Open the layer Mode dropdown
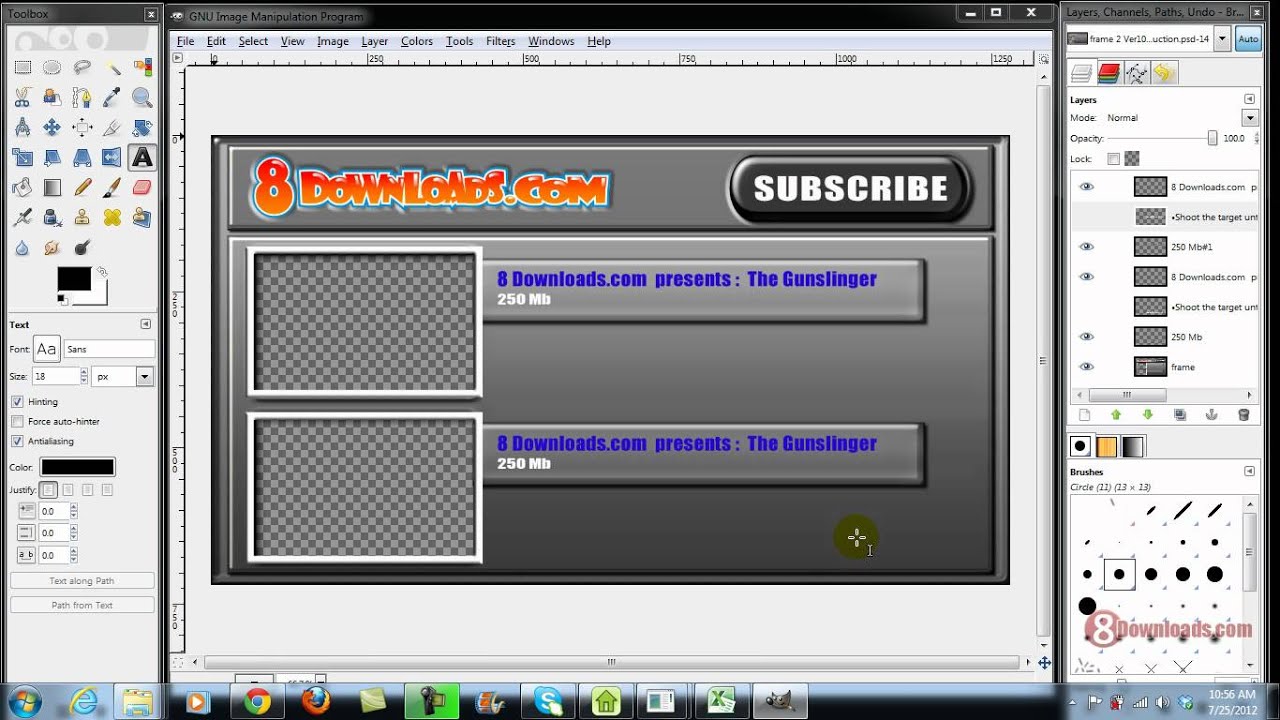1280x720 pixels. (1249, 118)
